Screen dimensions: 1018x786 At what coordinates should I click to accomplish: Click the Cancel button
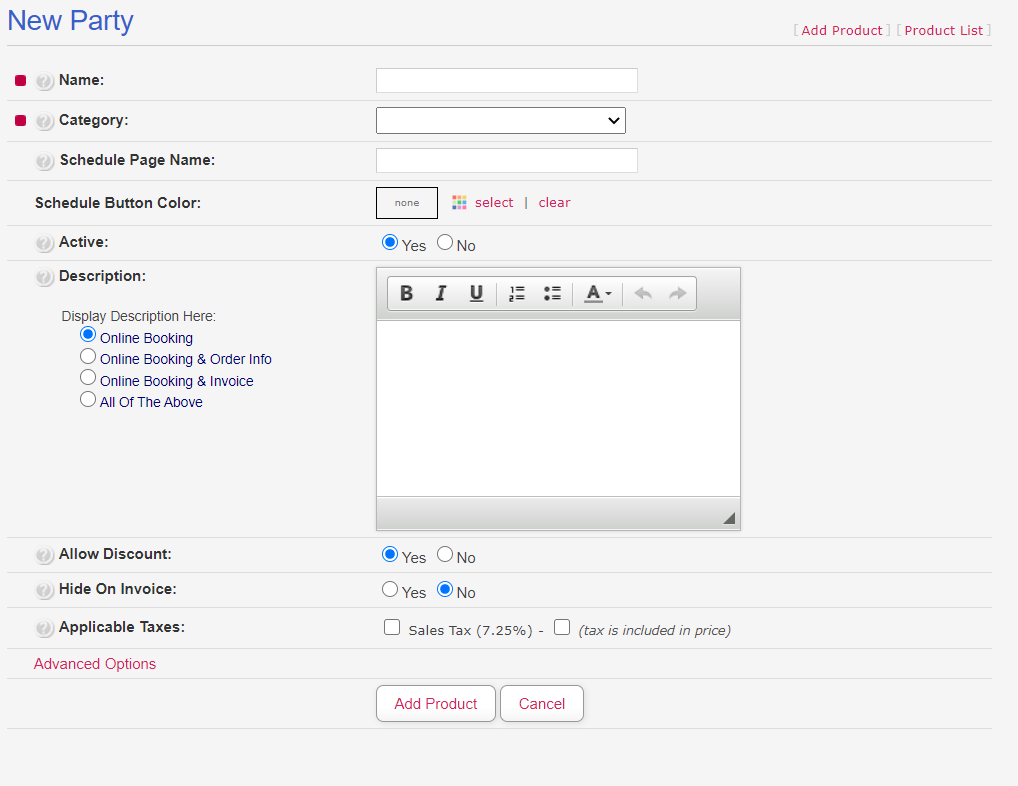[x=541, y=704]
